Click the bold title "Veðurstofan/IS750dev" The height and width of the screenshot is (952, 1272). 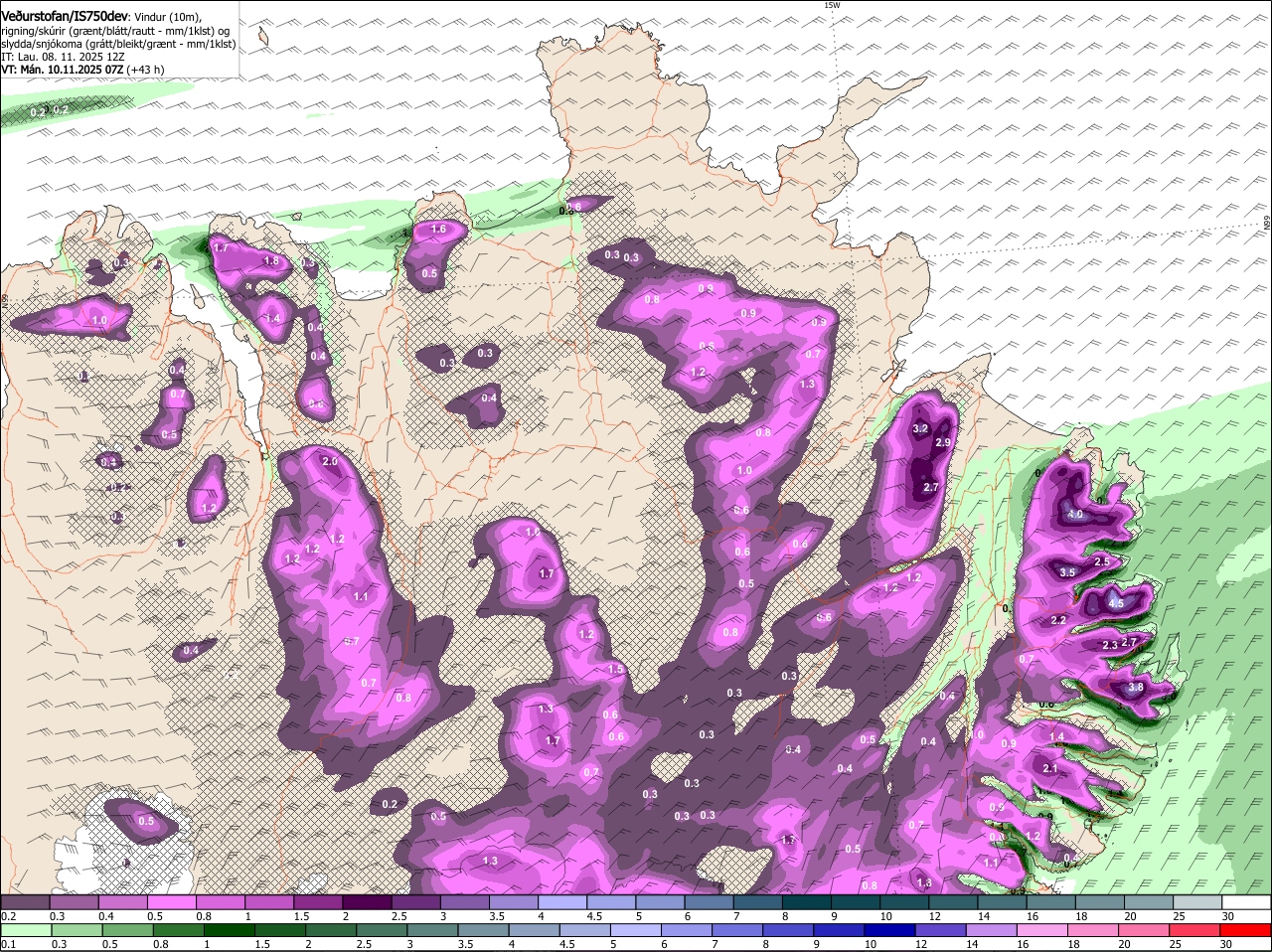click(x=65, y=16)
